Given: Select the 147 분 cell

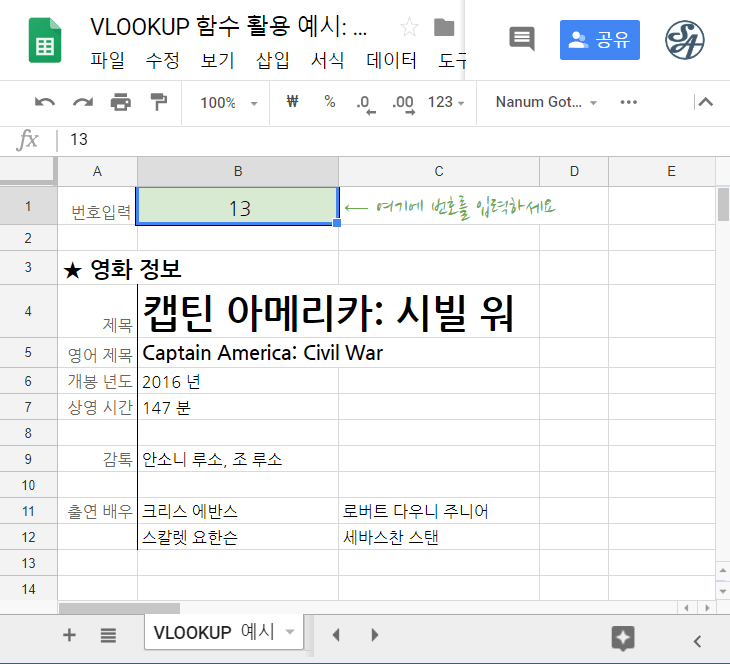Looking at the screenshot, I should pos(238,407).
